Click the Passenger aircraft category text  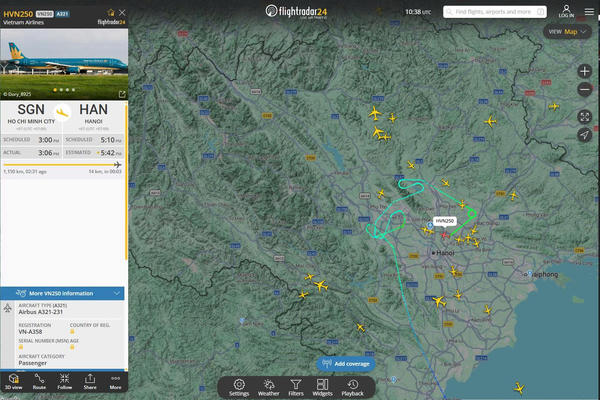[33, 363]
